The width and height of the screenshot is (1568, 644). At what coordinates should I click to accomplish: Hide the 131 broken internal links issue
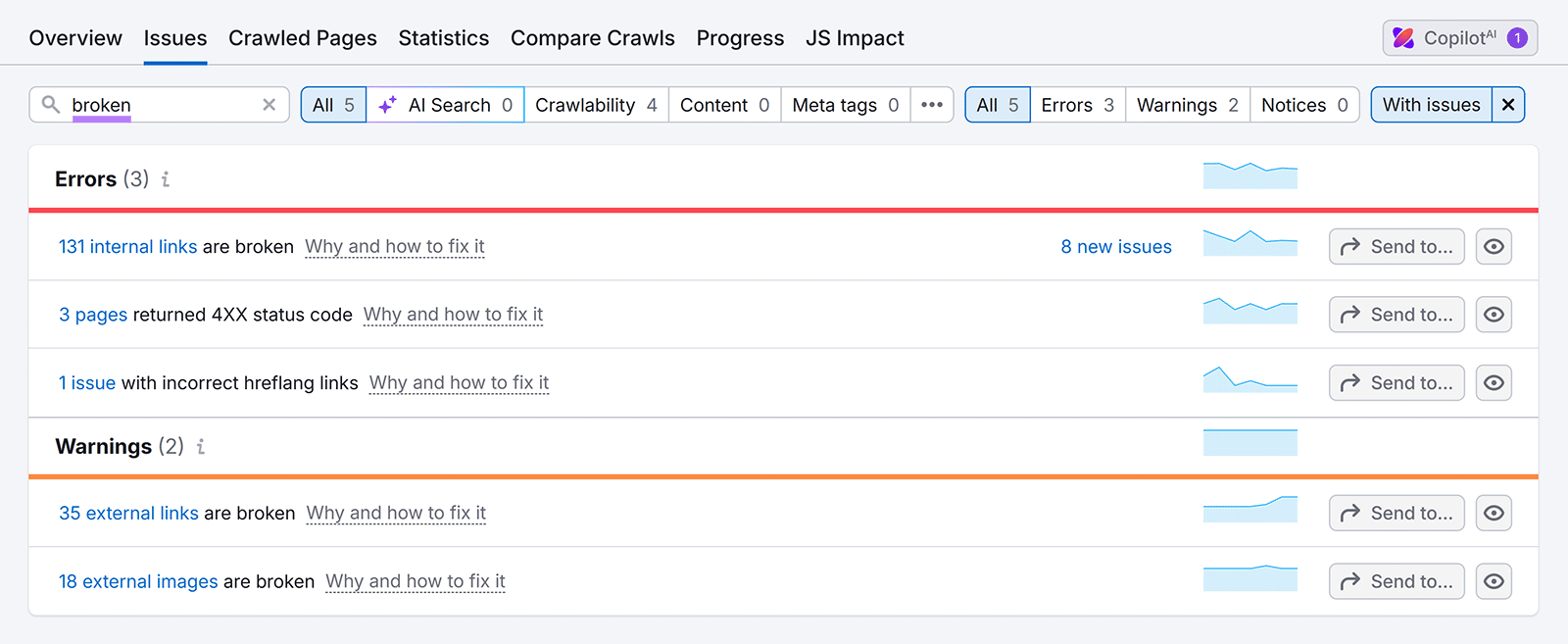pos(1493,246)
